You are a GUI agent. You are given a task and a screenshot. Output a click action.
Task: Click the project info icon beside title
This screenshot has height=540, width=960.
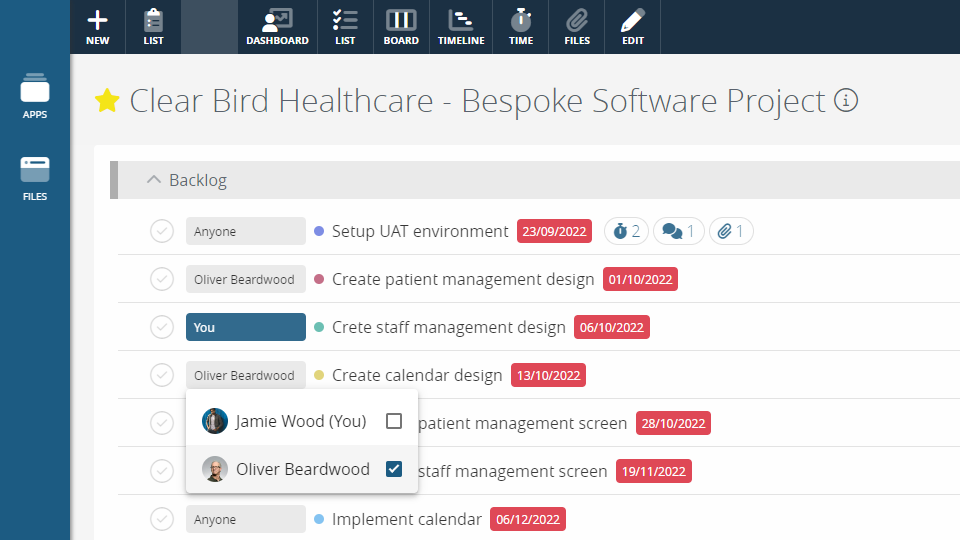pos(846,101)
